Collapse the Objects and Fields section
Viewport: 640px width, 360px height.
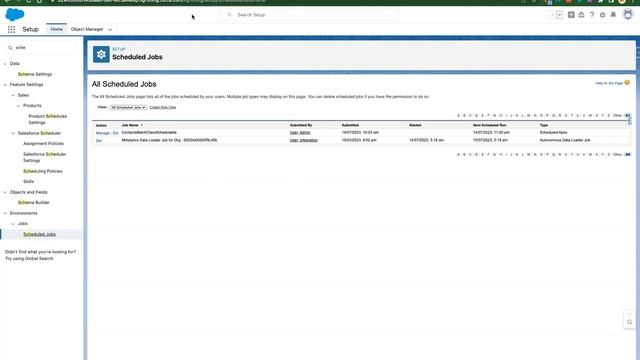tap(5, 192)
